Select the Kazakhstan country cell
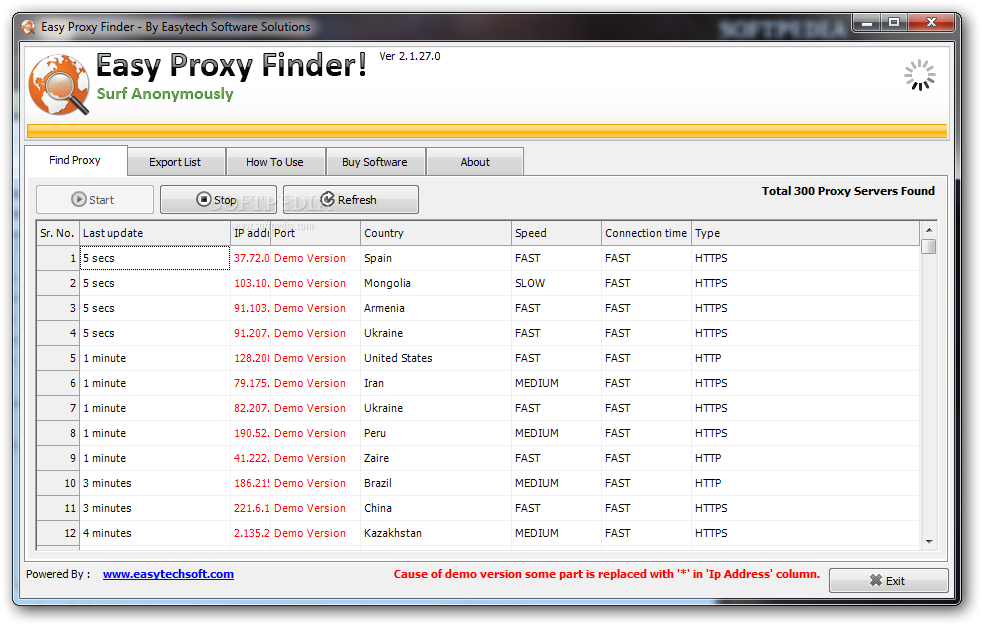 [x=436, y=533]
